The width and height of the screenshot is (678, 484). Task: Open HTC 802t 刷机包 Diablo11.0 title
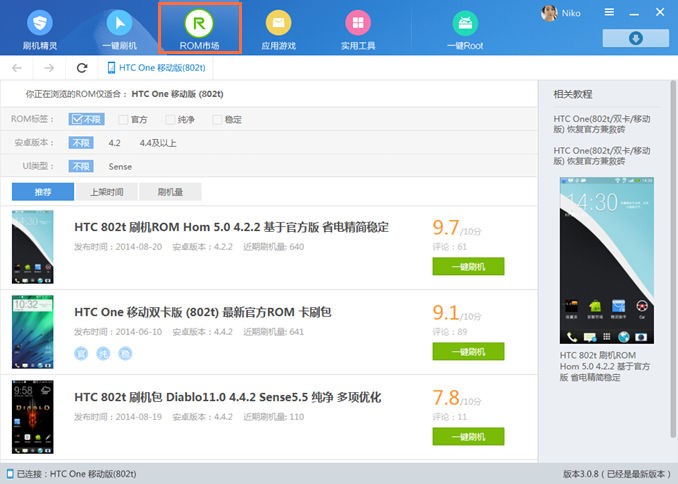227,397
